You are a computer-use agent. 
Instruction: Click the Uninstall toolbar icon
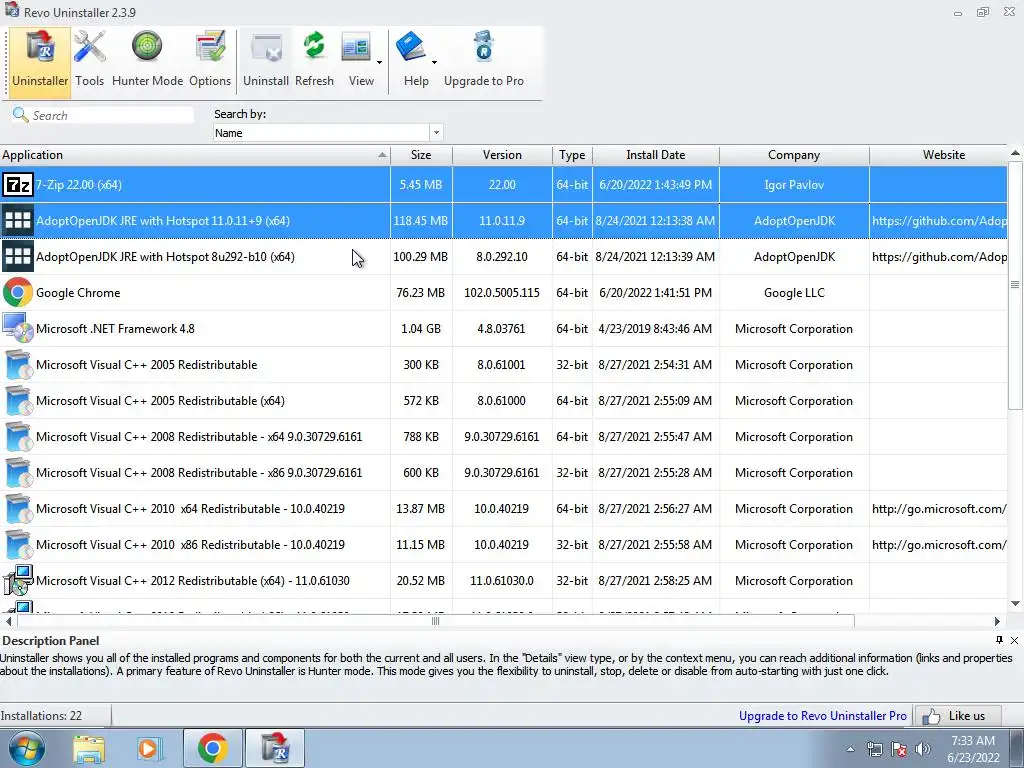(266, 48)
